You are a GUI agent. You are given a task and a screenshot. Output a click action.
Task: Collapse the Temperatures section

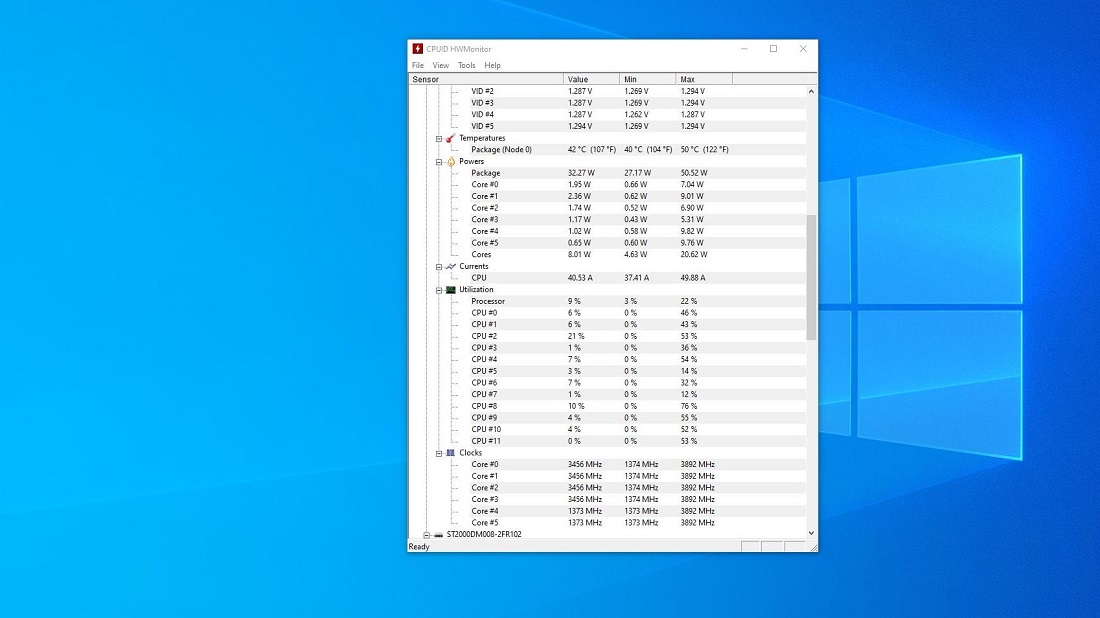pyautogui.click(x=439, y=139)
